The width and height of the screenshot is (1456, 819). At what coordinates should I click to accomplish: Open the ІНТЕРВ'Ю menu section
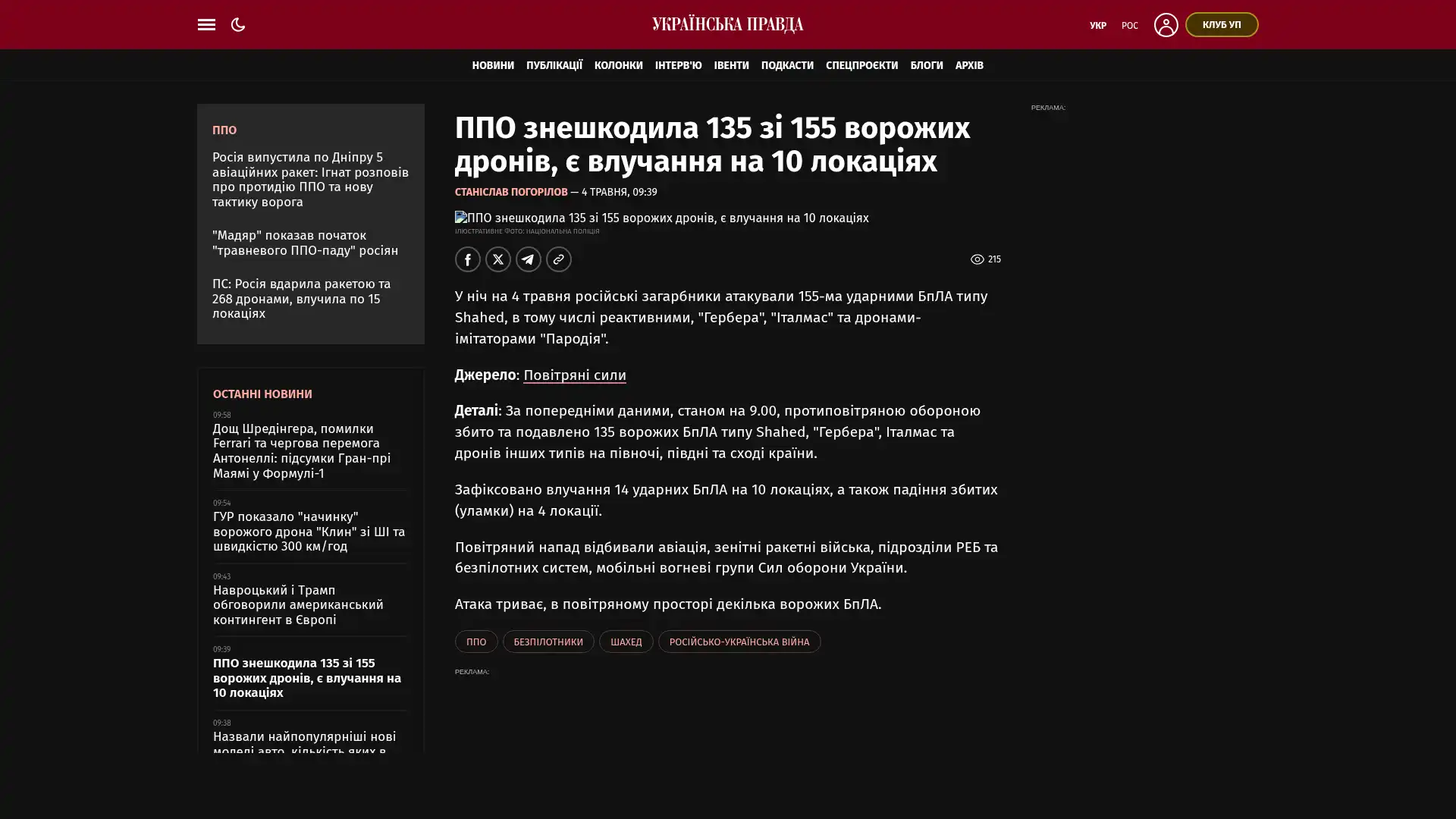click(x=678, y=65)
